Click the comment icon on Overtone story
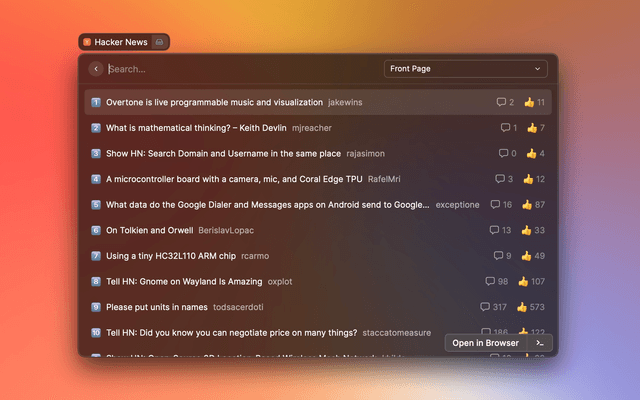 (502, 102)
